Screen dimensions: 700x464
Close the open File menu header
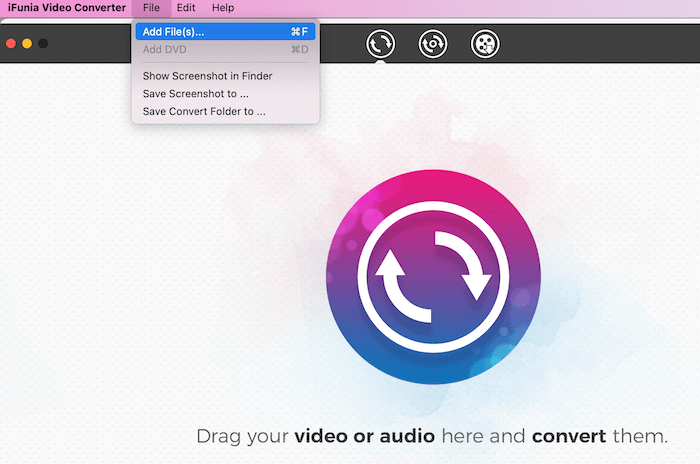pos(151,8)
